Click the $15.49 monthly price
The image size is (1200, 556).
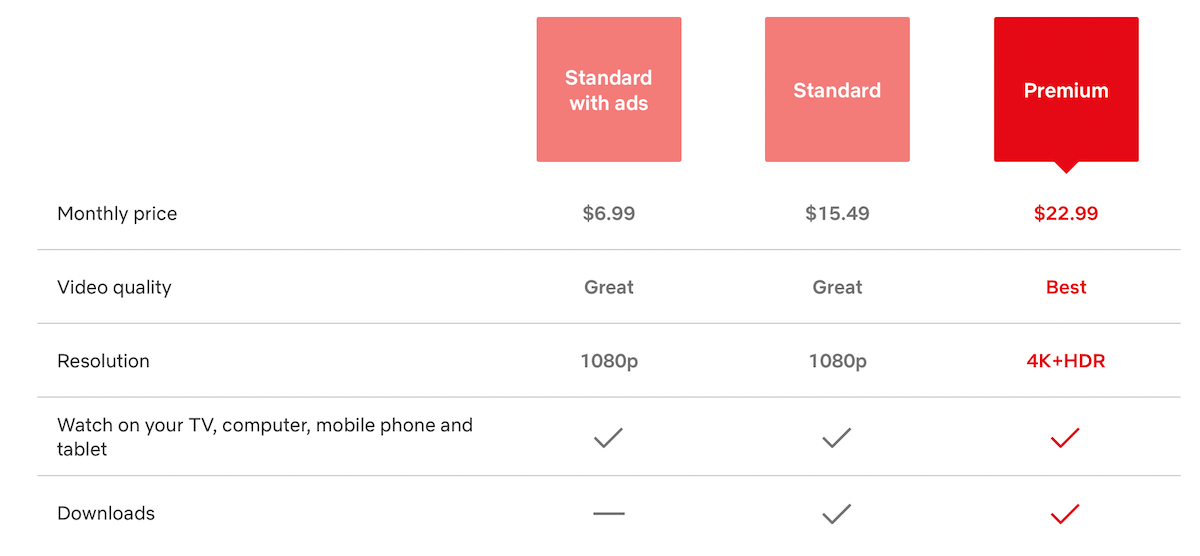[x=837, y=213]
